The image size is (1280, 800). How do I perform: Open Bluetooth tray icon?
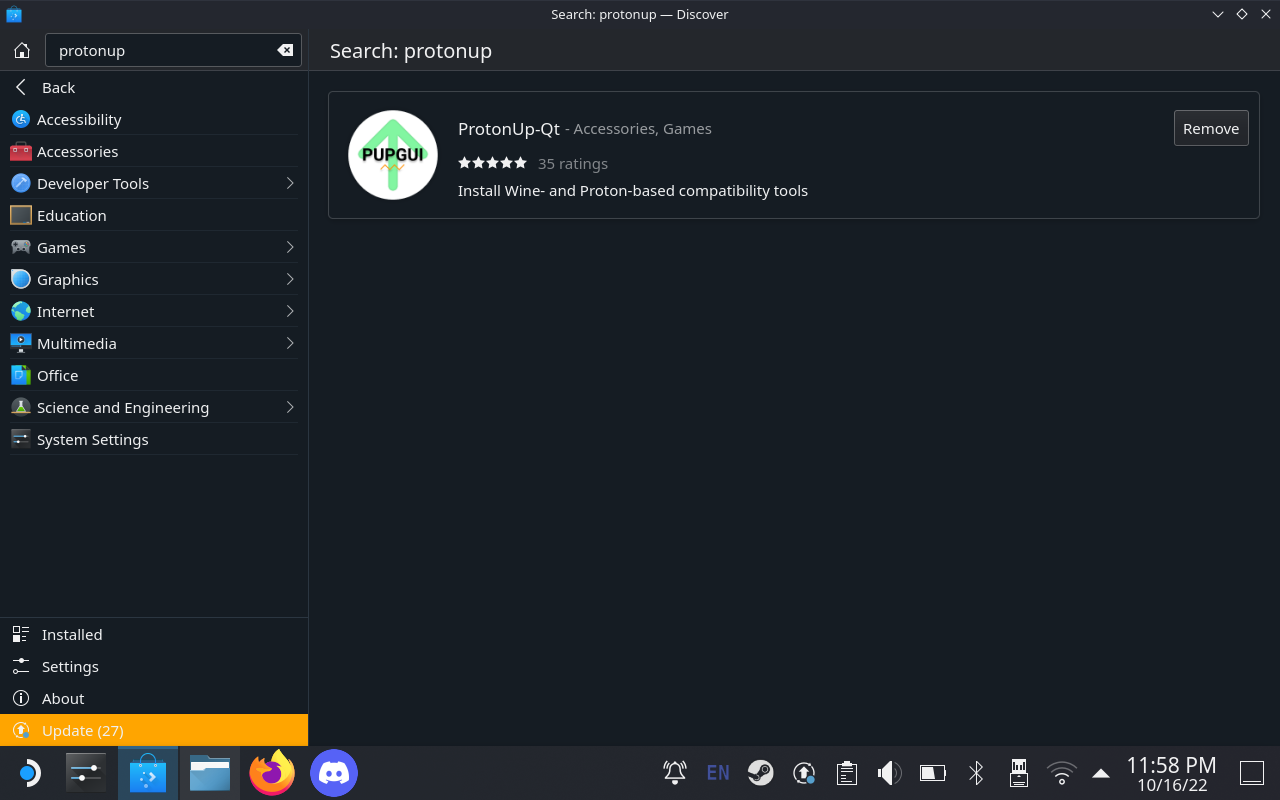(976, 772)
